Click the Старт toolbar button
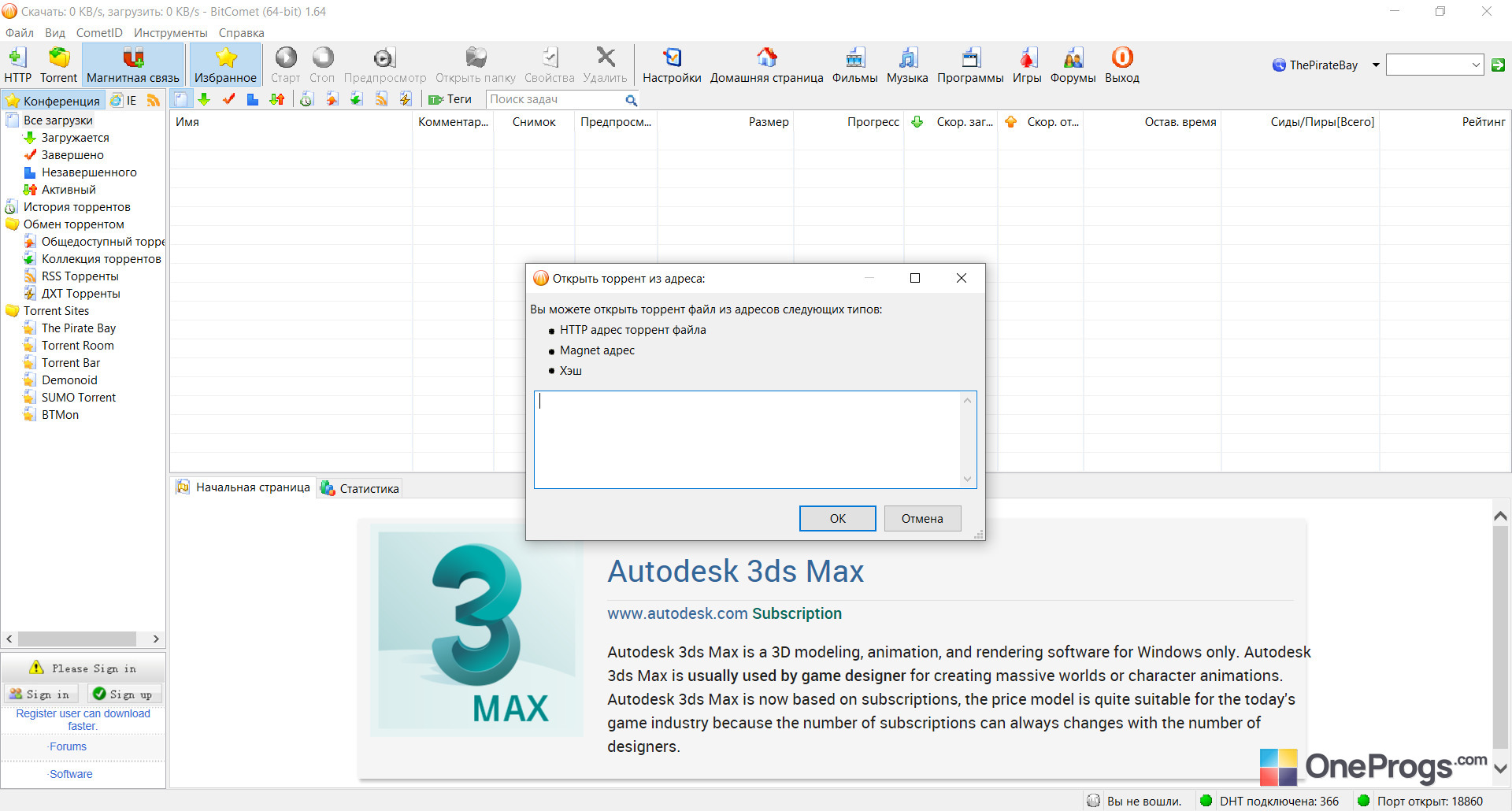The height and width of the screenshot is (811, 1512). point(286,65)
